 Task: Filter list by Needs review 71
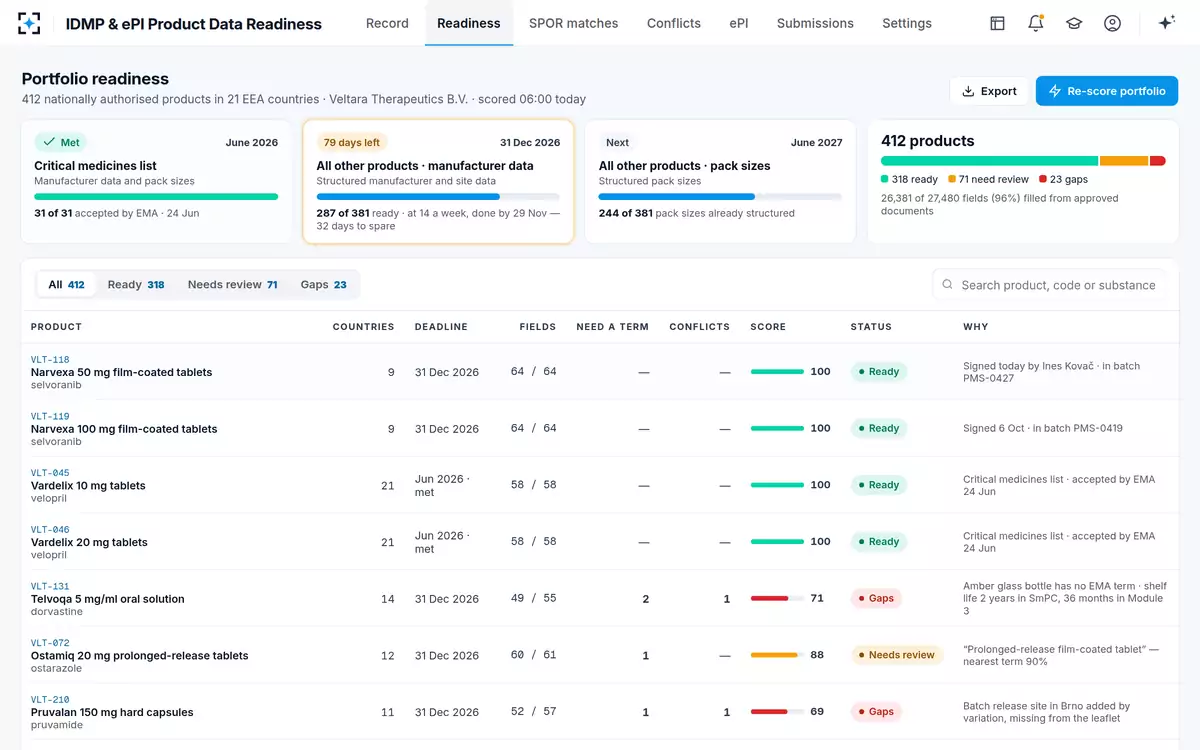click(233, 285)
